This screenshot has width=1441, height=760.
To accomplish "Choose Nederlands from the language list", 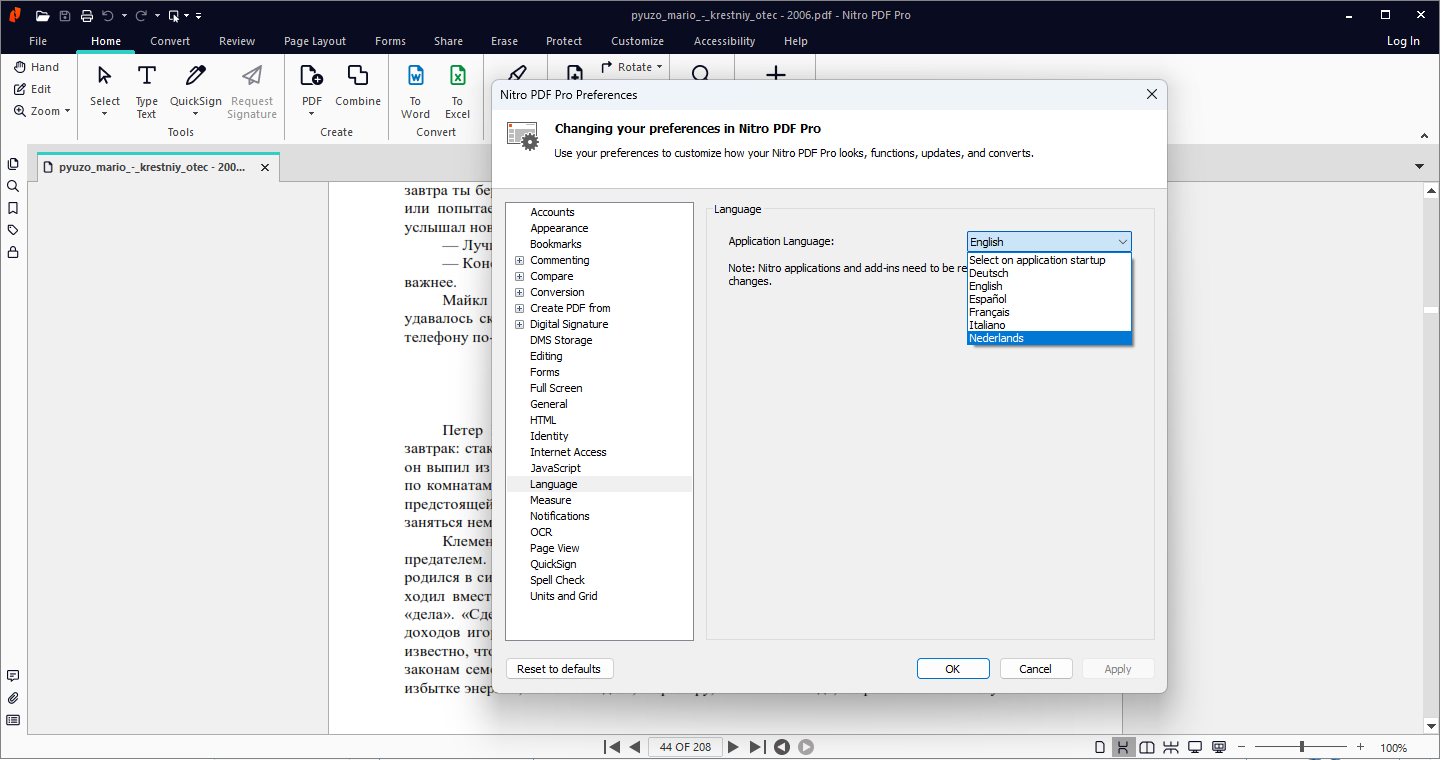I will click(1048, 338).
